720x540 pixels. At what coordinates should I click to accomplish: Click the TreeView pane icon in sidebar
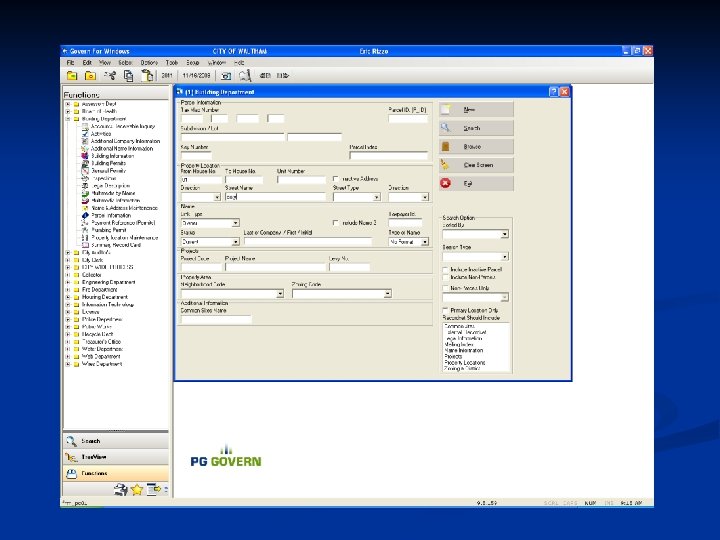click(71, 457)
